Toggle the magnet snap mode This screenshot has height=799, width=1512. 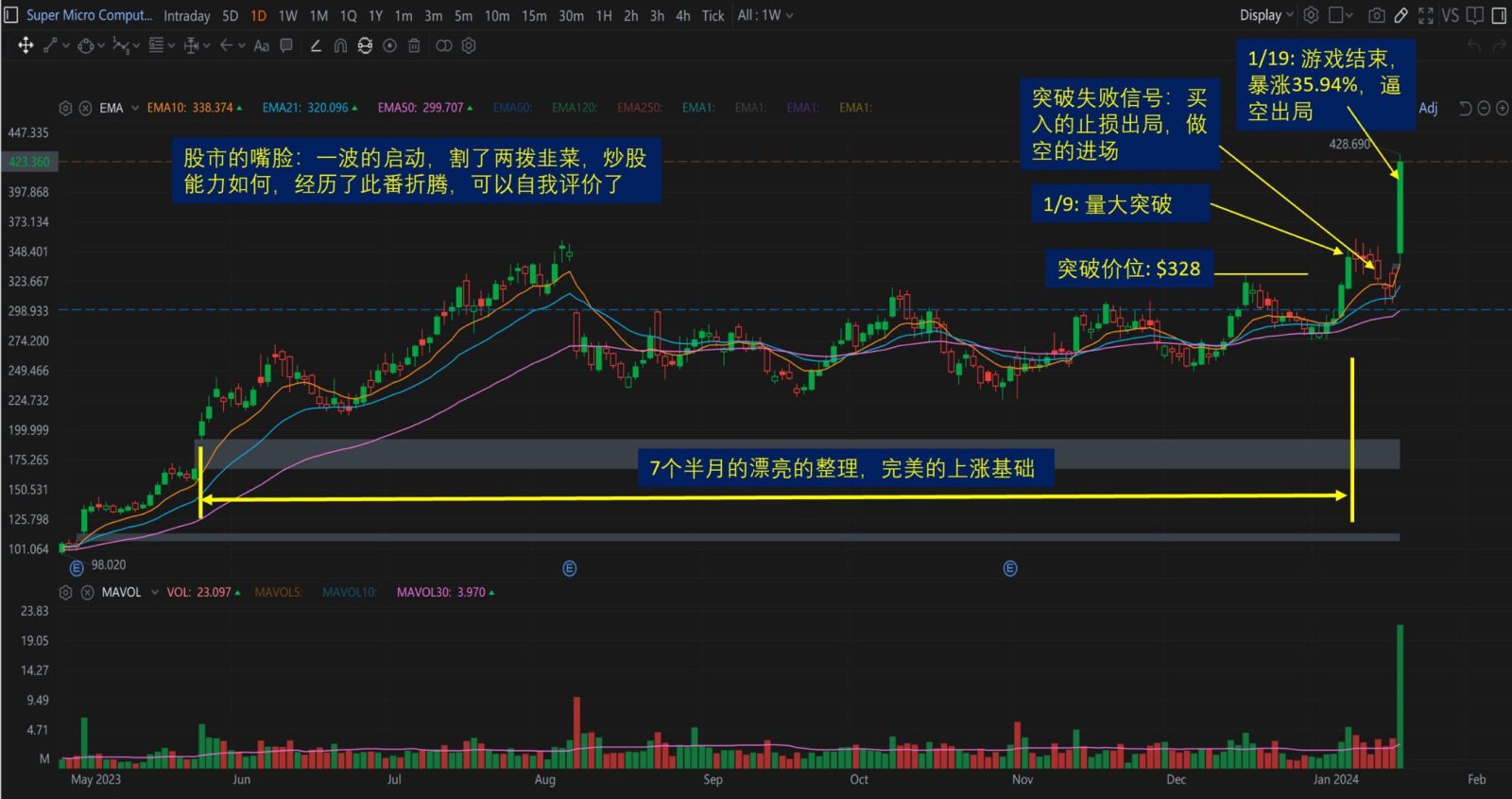[340, 45]
